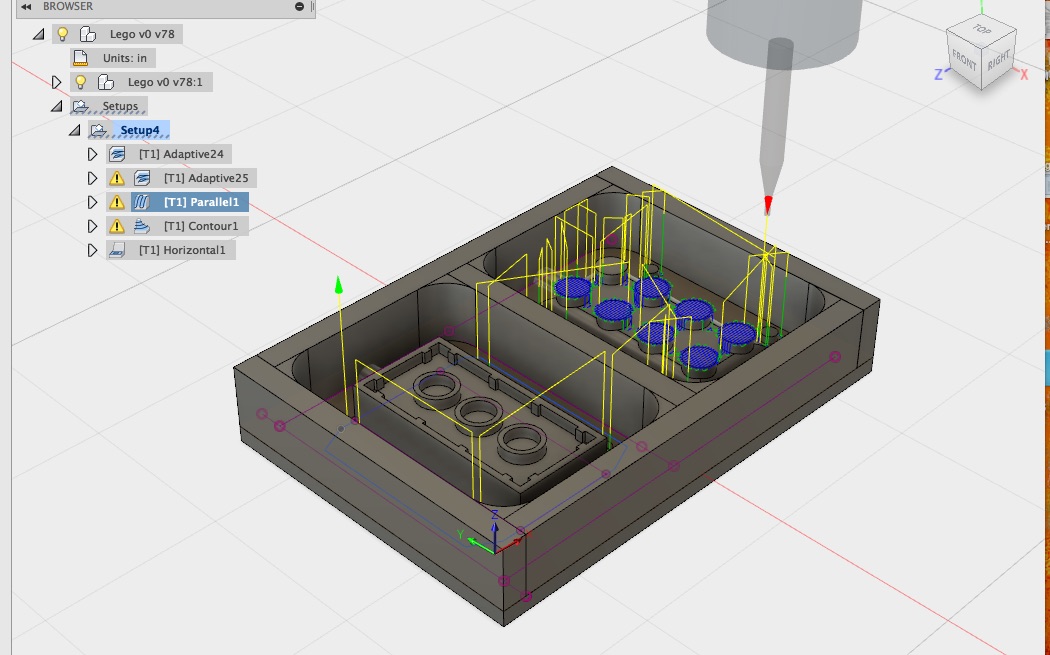
Task: Click the Horizontal1 toolpath icon
Action: [117, 250]
